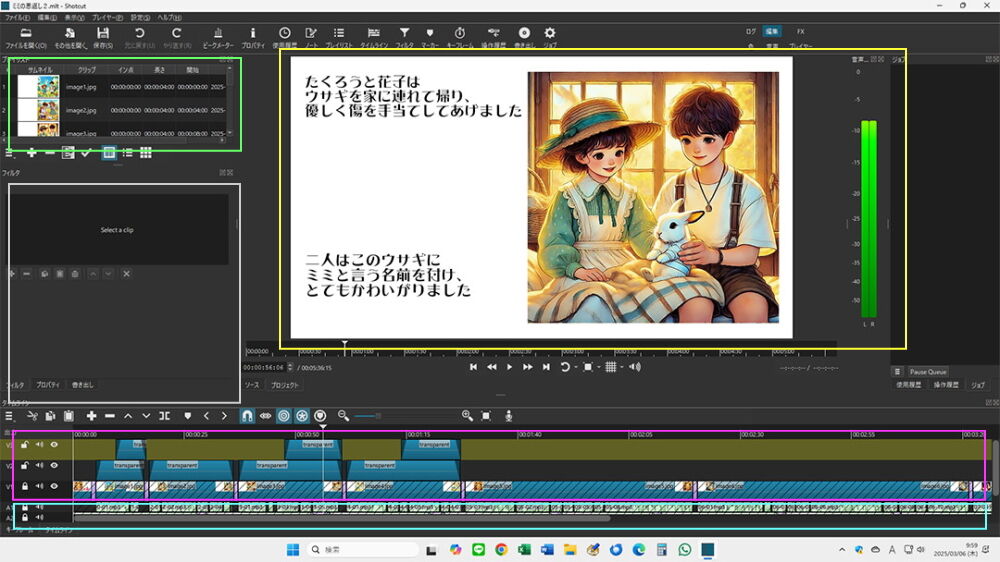Screen dimensions: 1000x562
Task: Open the Keyframes (キーフレーム) stopwatch icon
Action: click(x=459, y=33)
